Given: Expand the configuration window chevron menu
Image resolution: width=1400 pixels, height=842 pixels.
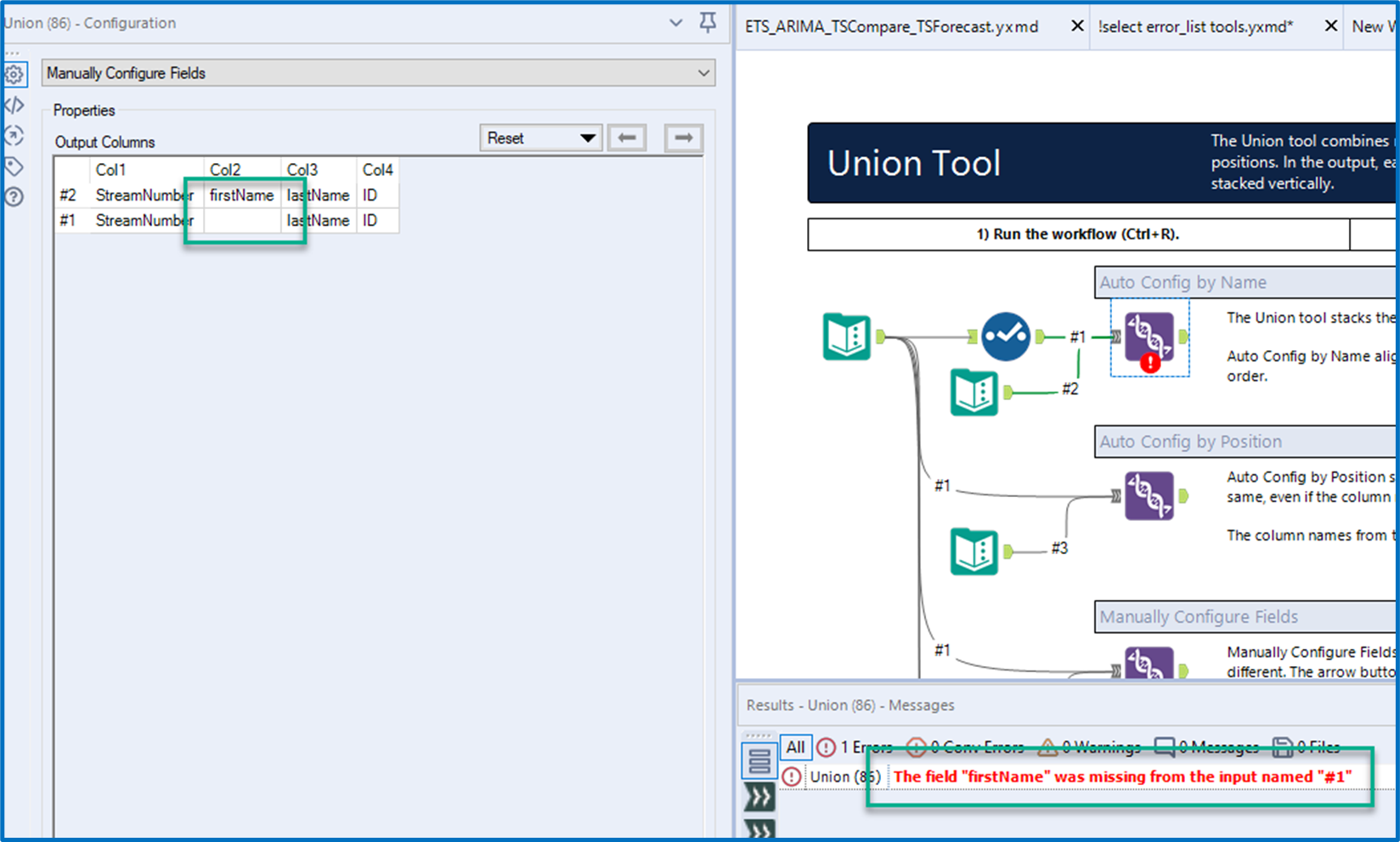Looking at the screenshot, I should point(675,23).
